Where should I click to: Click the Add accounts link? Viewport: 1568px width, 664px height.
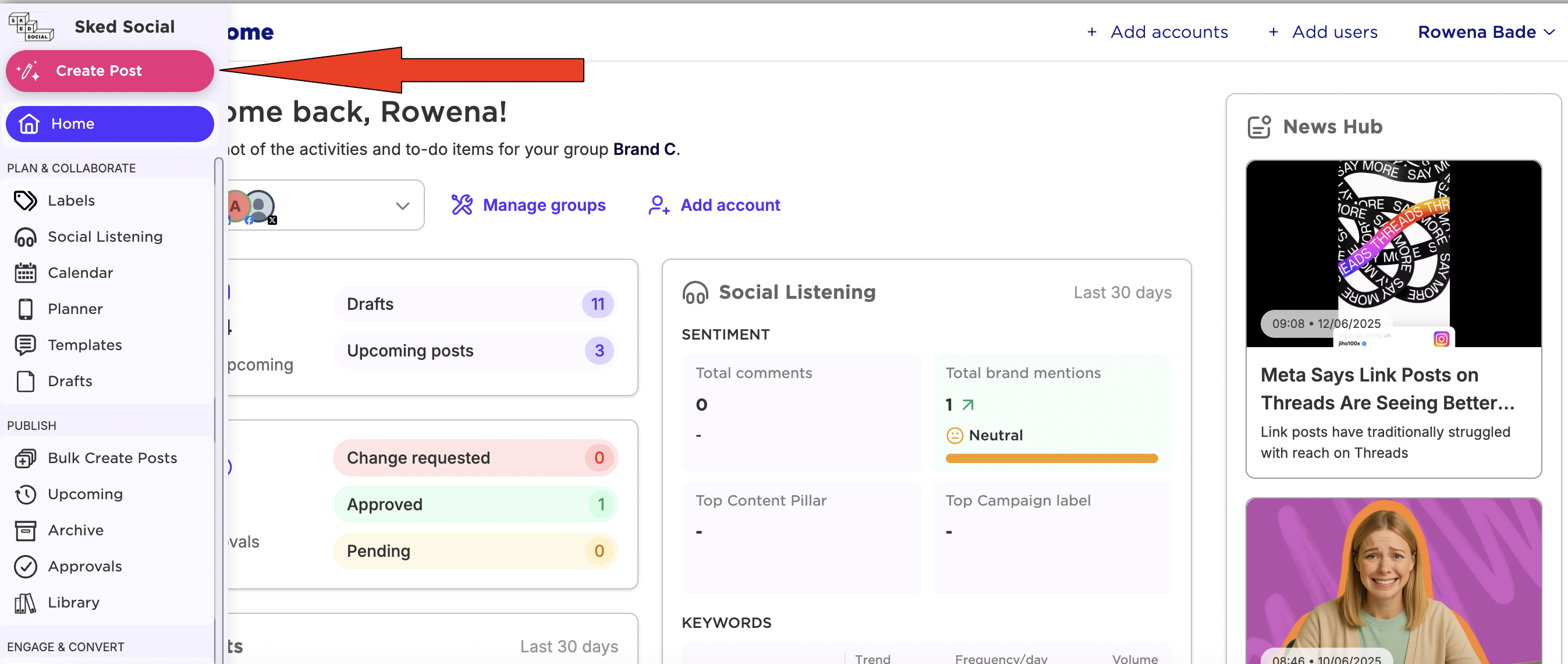point(1157,32)
